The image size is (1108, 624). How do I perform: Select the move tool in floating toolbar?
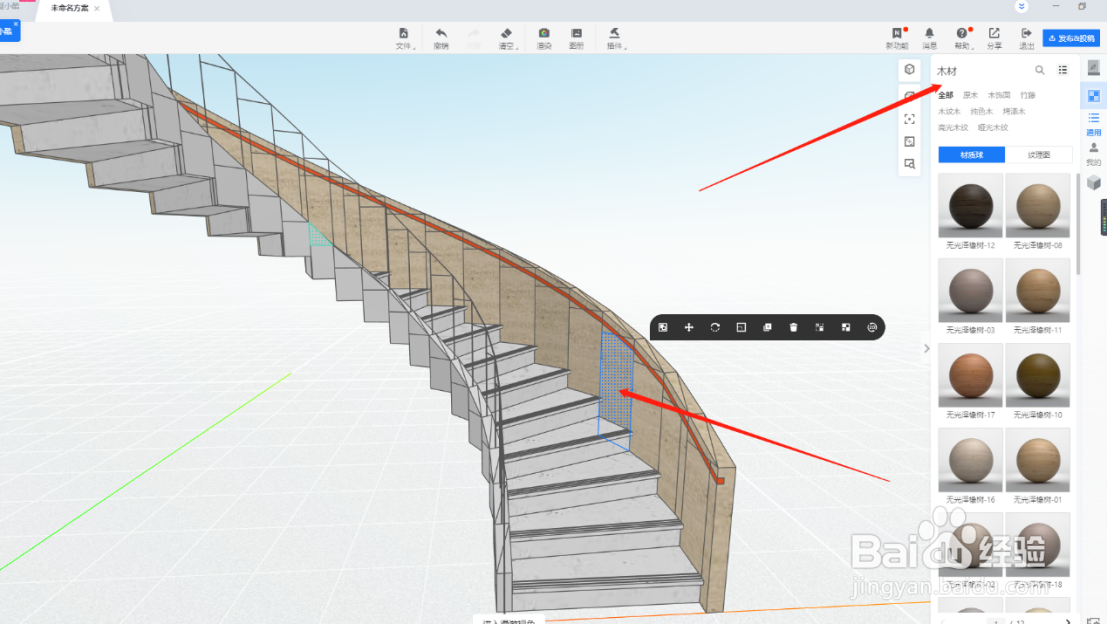689,327
